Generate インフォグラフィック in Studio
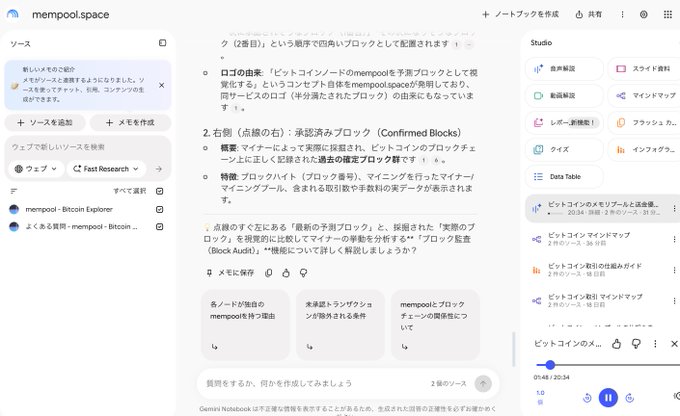This screenshot has width=680, height=416. pos(644,150)
